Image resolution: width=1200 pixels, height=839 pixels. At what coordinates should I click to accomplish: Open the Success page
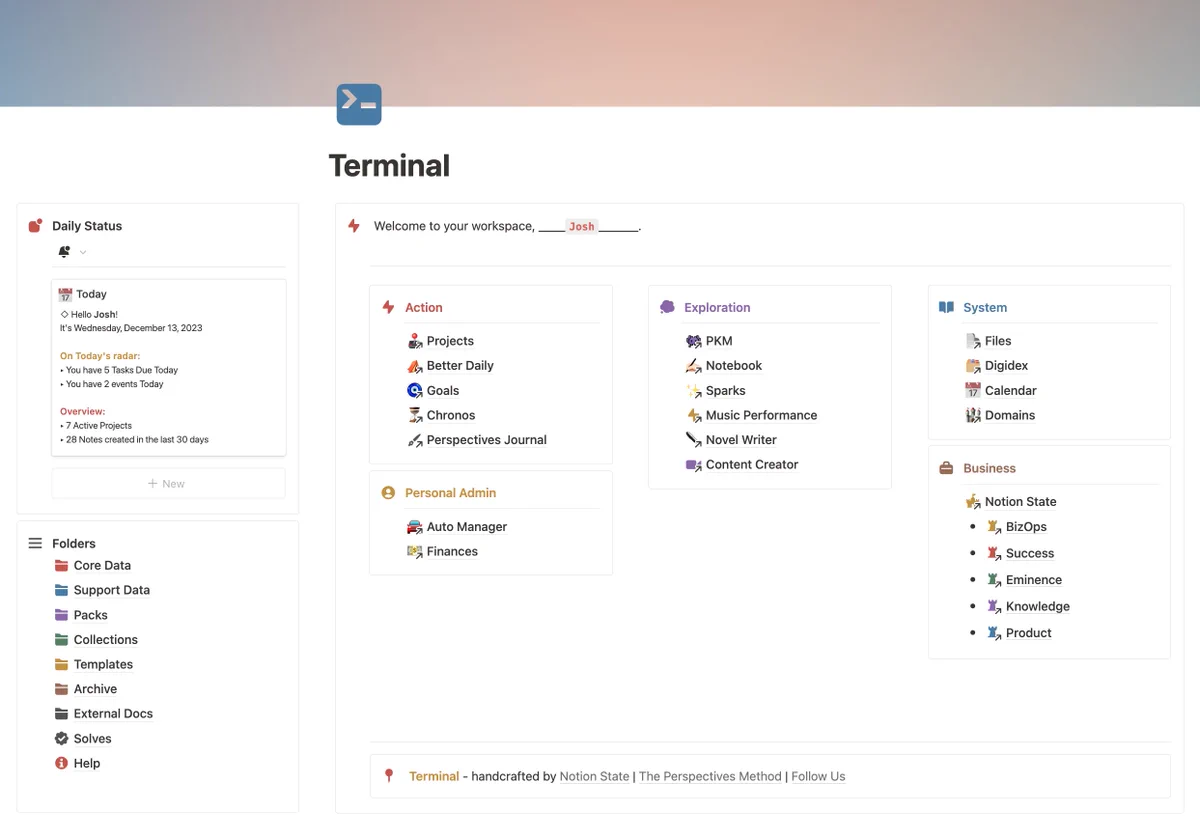click(x=1030, y=553)
